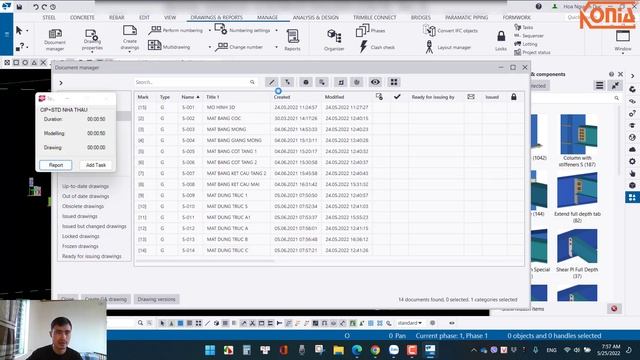Click the pencil edit icon in Document manager
The width and height of the screenshot is (640, 360).
(x=271, y=82)
